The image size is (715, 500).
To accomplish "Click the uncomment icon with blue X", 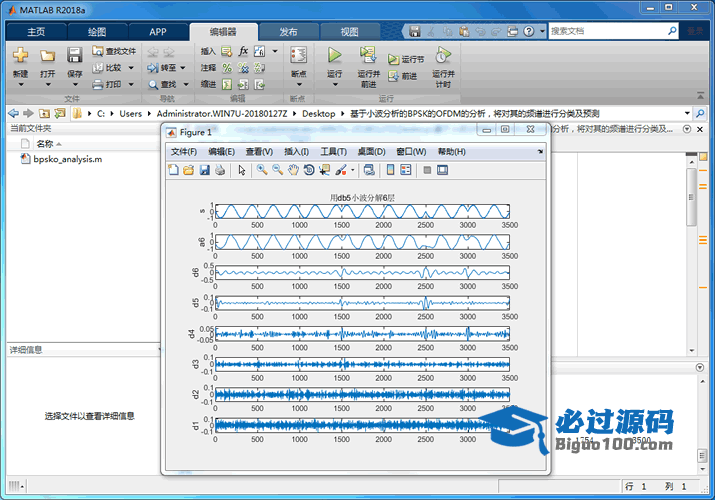I will pyautogui.click(x=243, y=68).
